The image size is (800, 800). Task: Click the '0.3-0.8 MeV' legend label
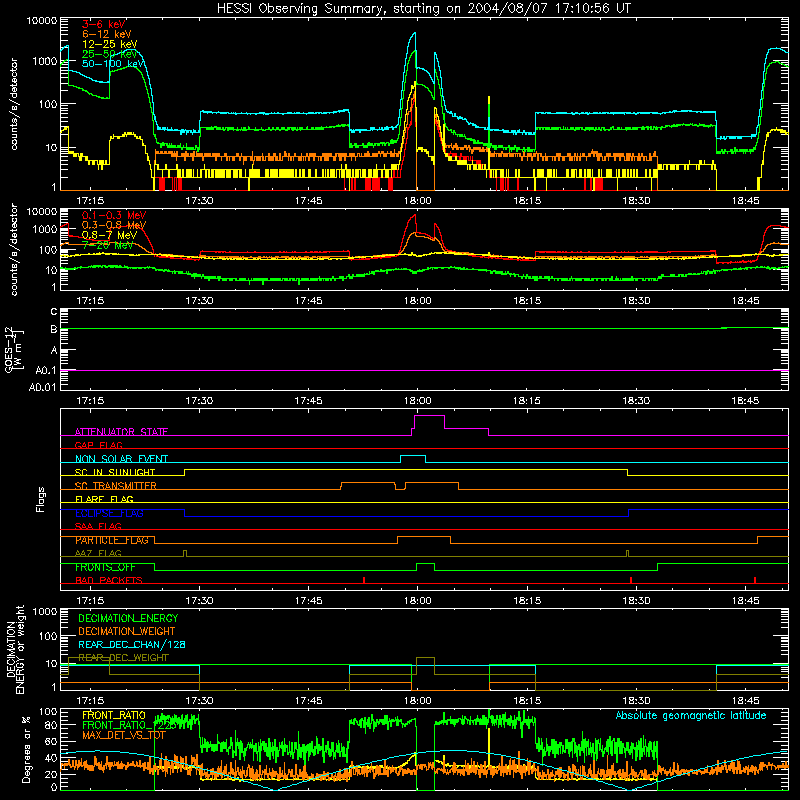(x=114, y=225)
